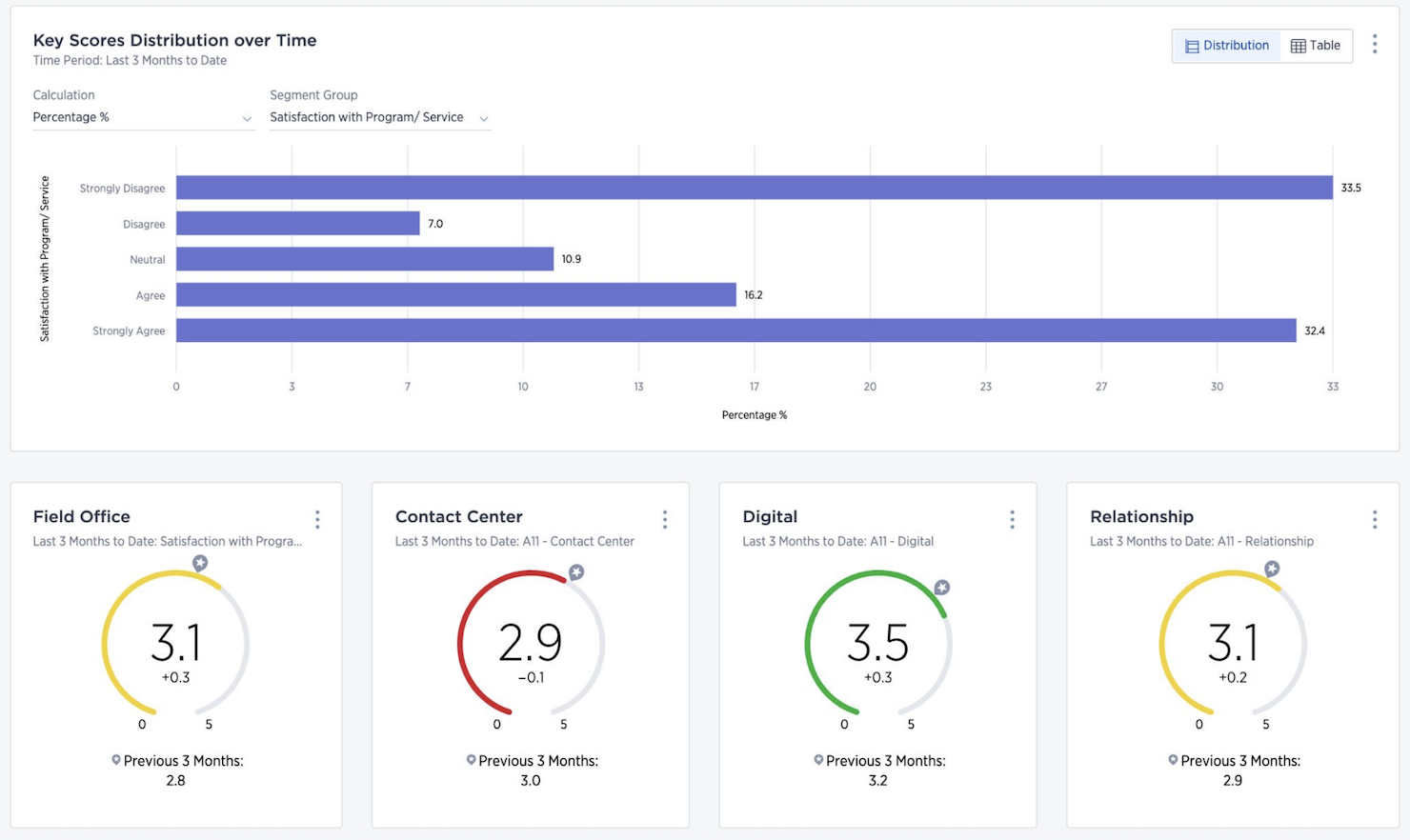Click the star goal badge on Relationship gauge
This screenshot has width=1410, height=840.
pos(1272,568)
